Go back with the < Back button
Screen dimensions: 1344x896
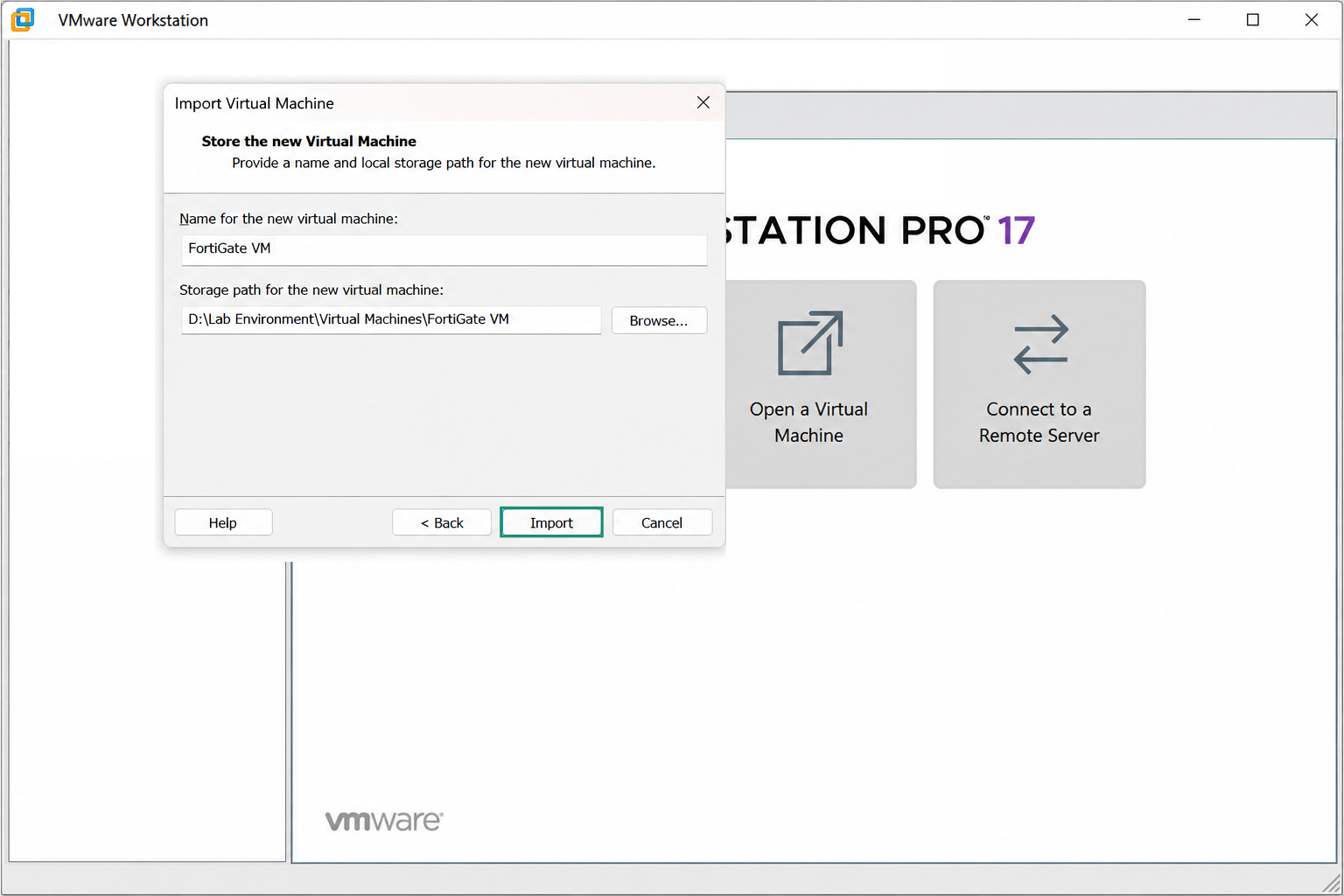(x=442, y=522)
